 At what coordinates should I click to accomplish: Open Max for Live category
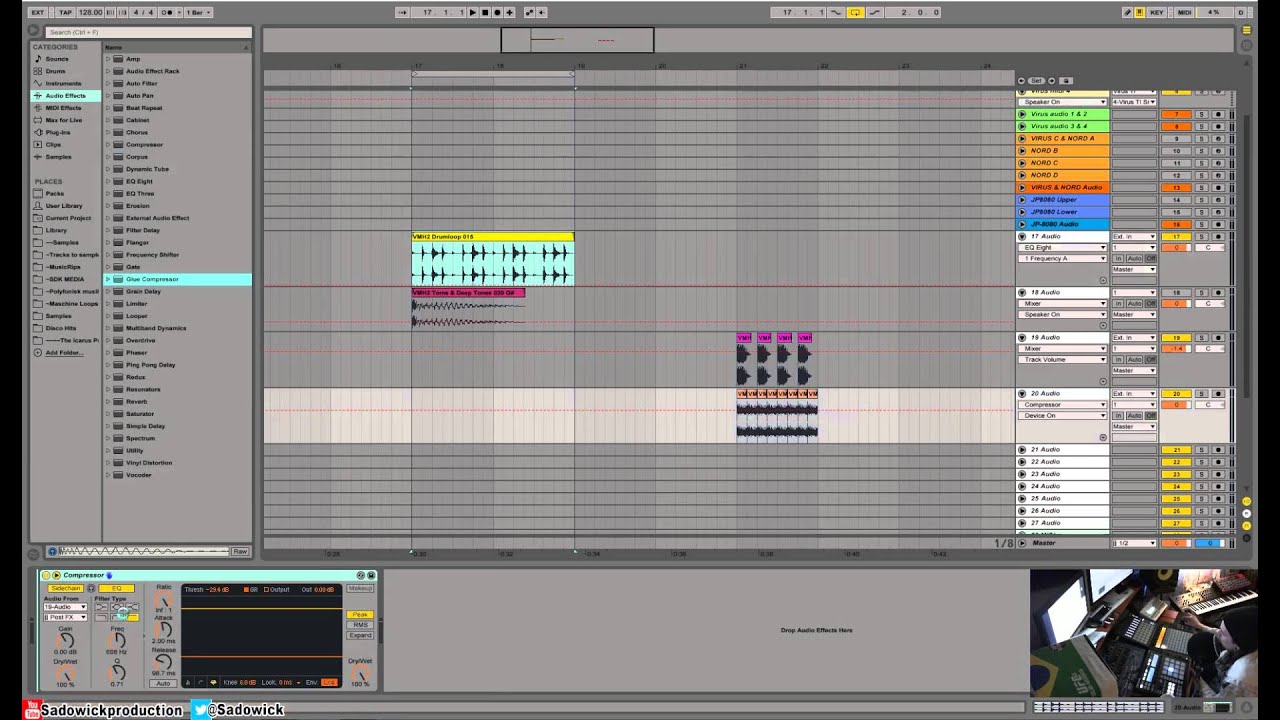(64, 120)
